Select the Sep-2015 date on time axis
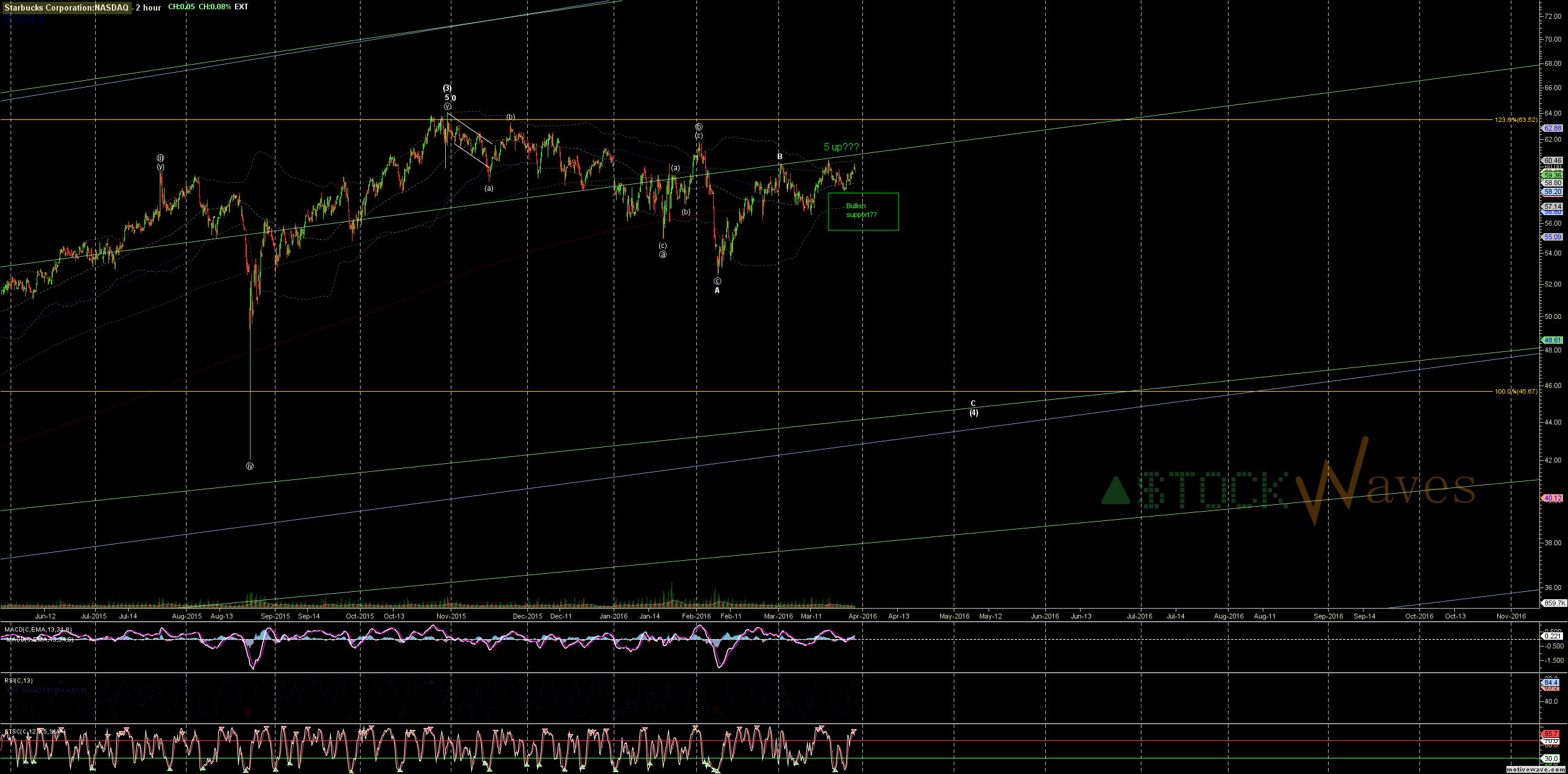The image size is (1568, 774). (275, 616)
